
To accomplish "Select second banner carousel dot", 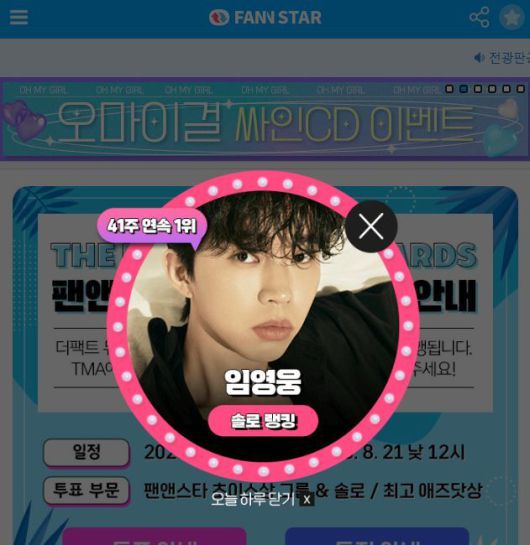I will [463, 89].
